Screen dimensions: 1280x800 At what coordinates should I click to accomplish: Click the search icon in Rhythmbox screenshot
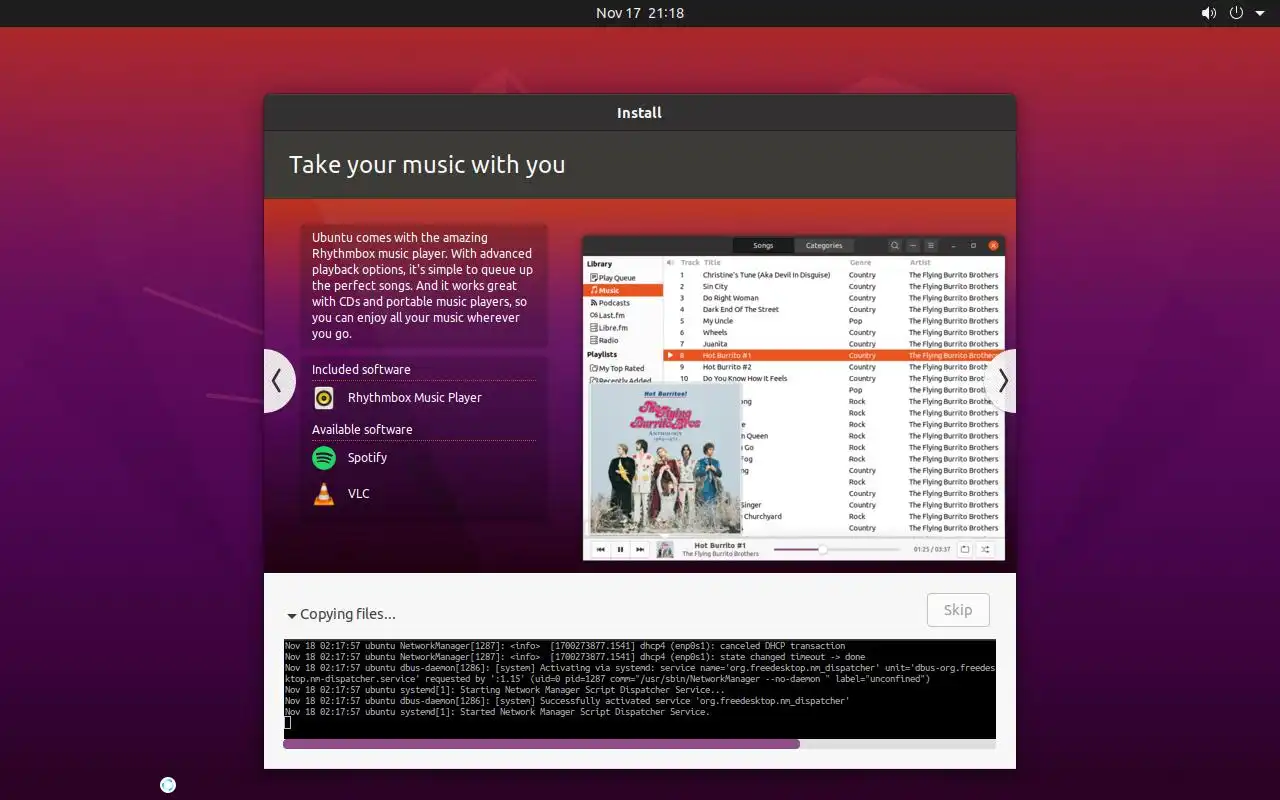pyautogui.click(x=895, y=245)
